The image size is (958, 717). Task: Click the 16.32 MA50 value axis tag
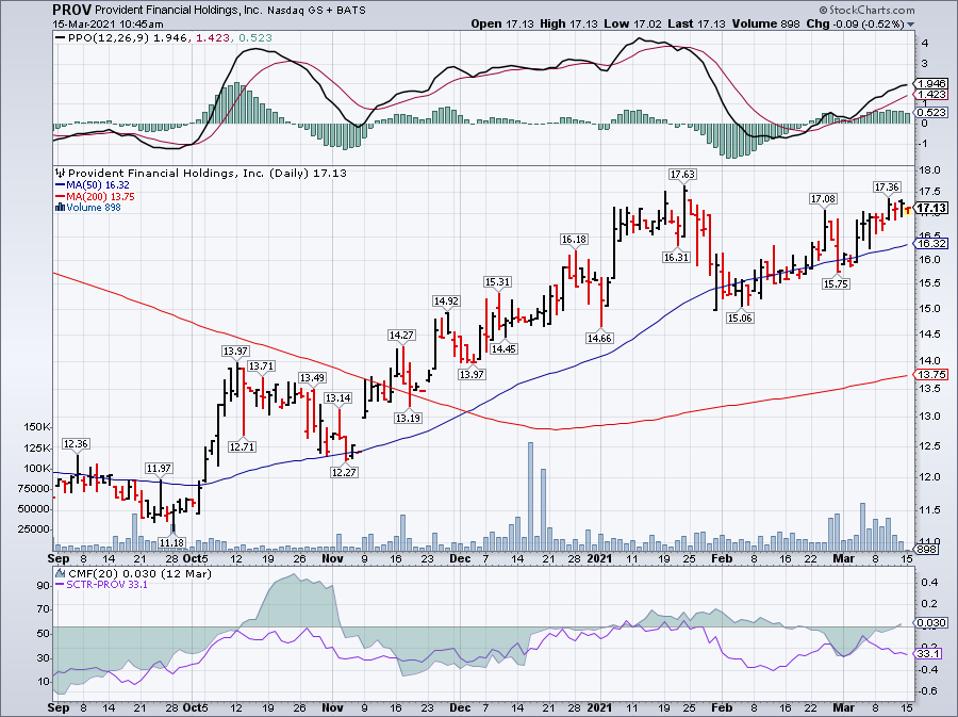931,244
